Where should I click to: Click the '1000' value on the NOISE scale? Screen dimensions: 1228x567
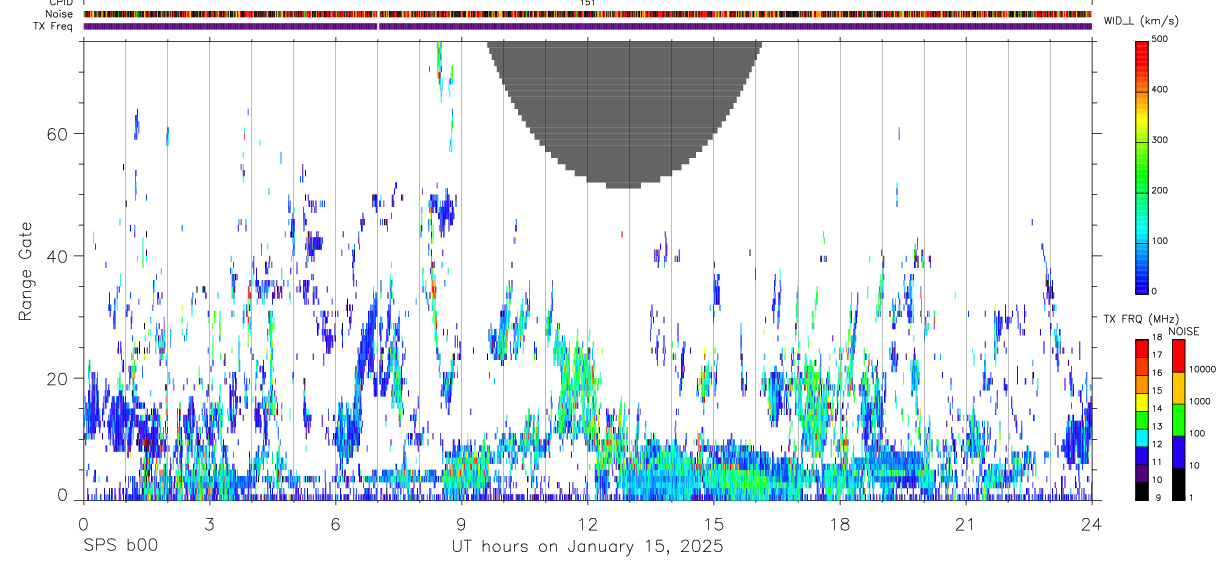click(1199, 401)
